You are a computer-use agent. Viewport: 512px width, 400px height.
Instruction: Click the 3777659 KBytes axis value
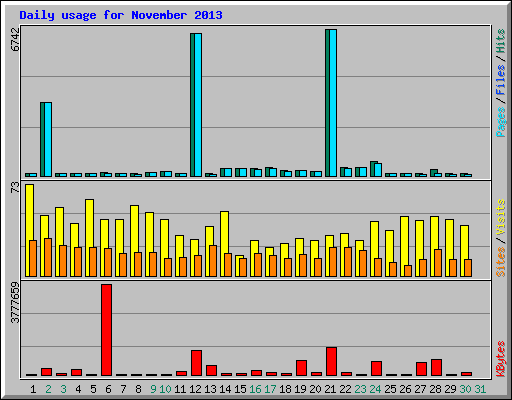click(x=15, y=303)
